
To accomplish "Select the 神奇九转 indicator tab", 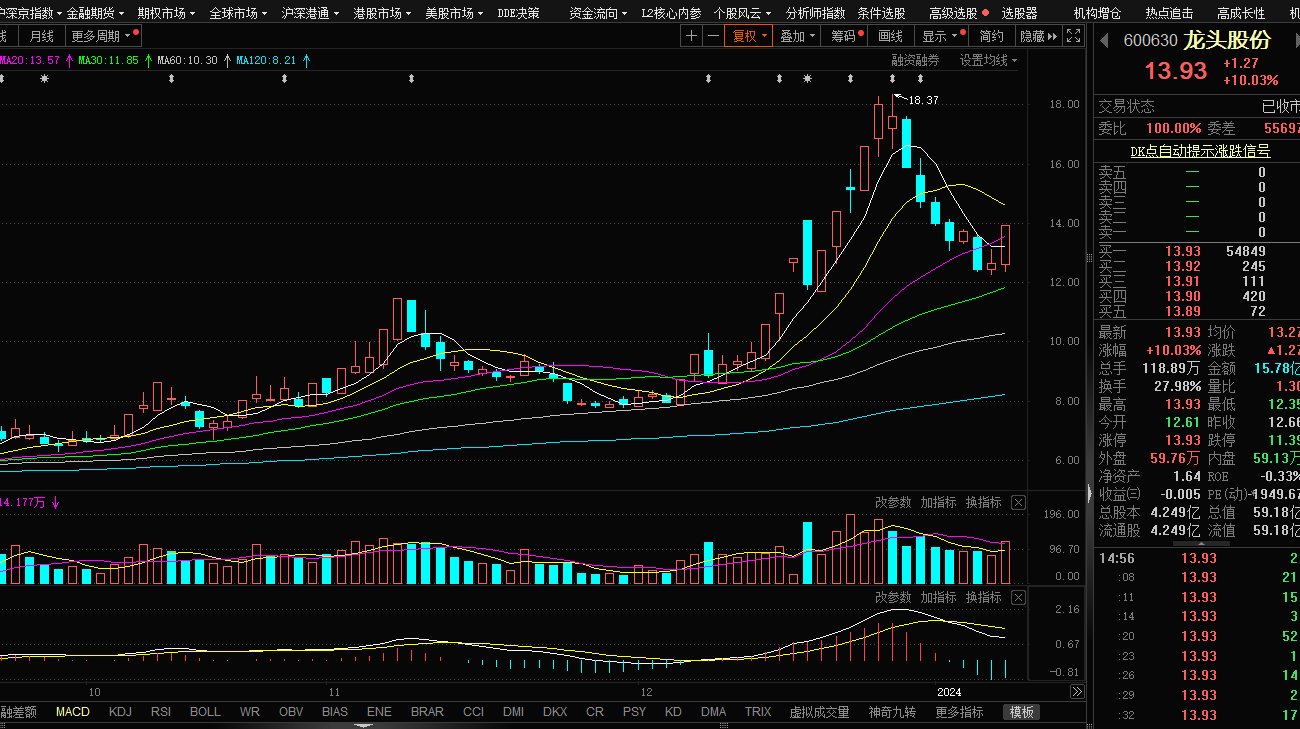I will click(x=892, y=712).
